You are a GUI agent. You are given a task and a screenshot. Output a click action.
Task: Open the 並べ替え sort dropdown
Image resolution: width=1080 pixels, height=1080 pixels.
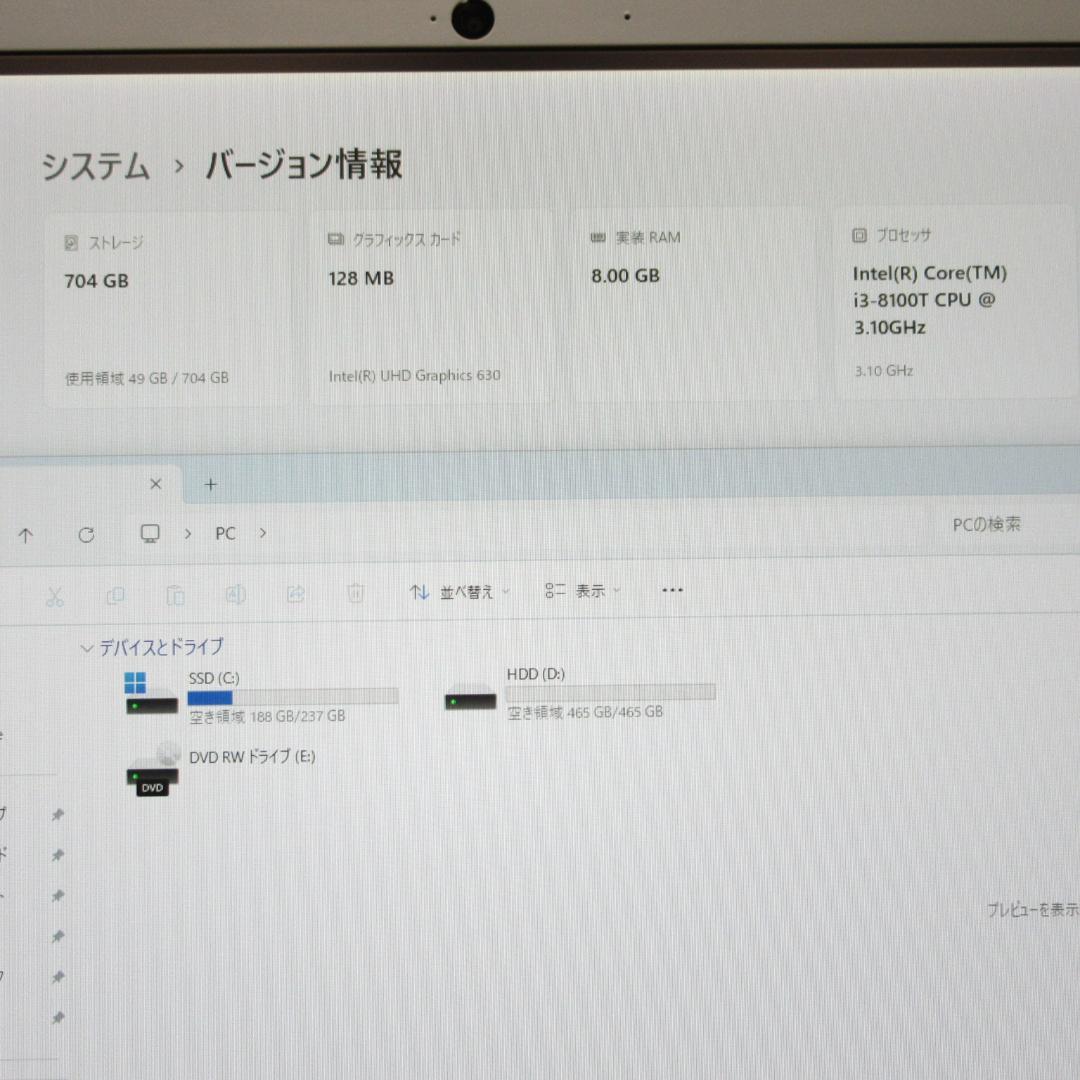click(x=458, y=591)
